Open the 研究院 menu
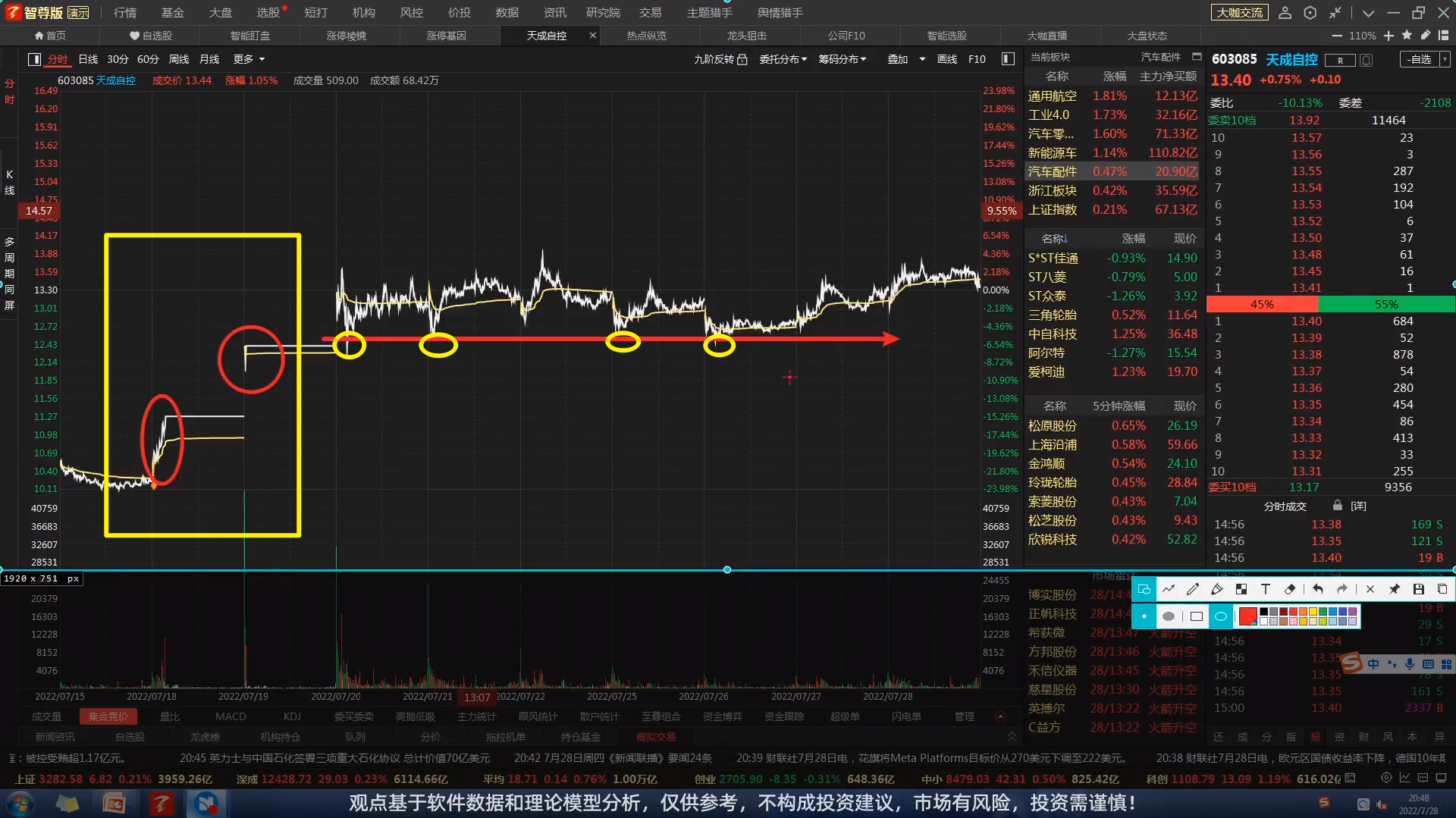This screenshot has width=1456, height=818. coord(603,13)
